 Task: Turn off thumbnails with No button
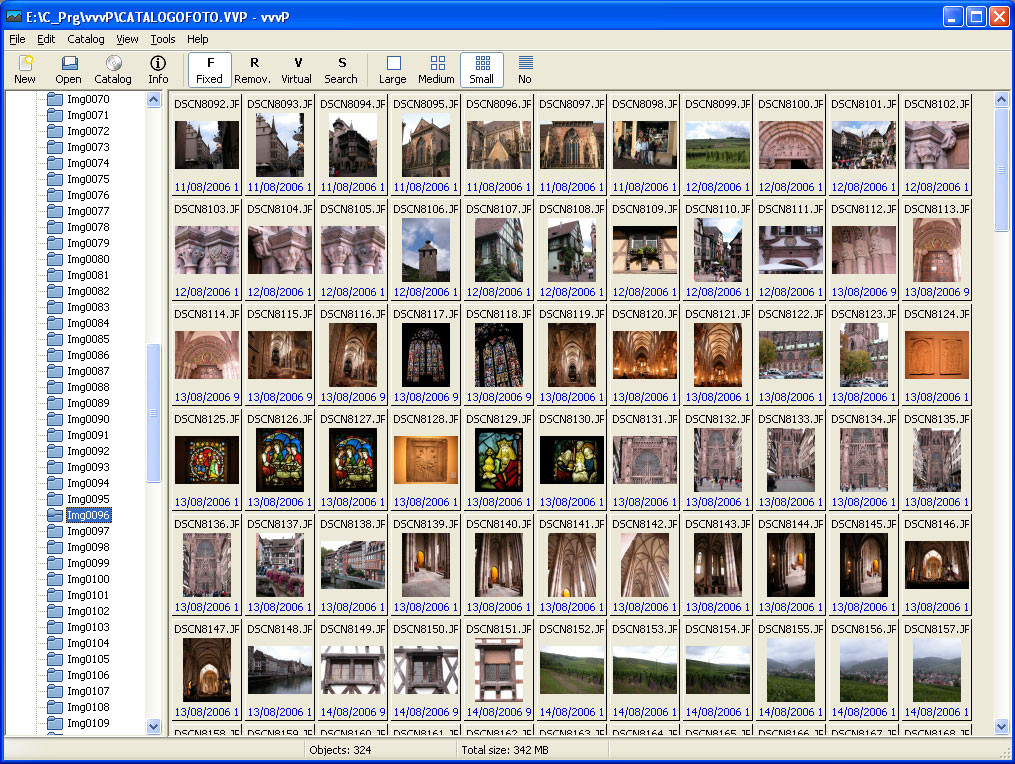525,69
